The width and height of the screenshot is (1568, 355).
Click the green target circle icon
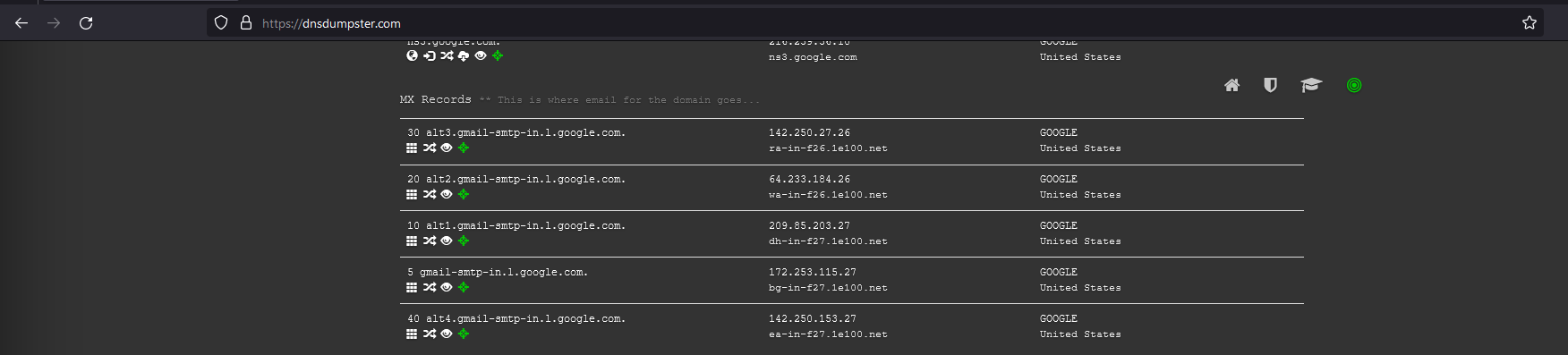[1354, 85]
